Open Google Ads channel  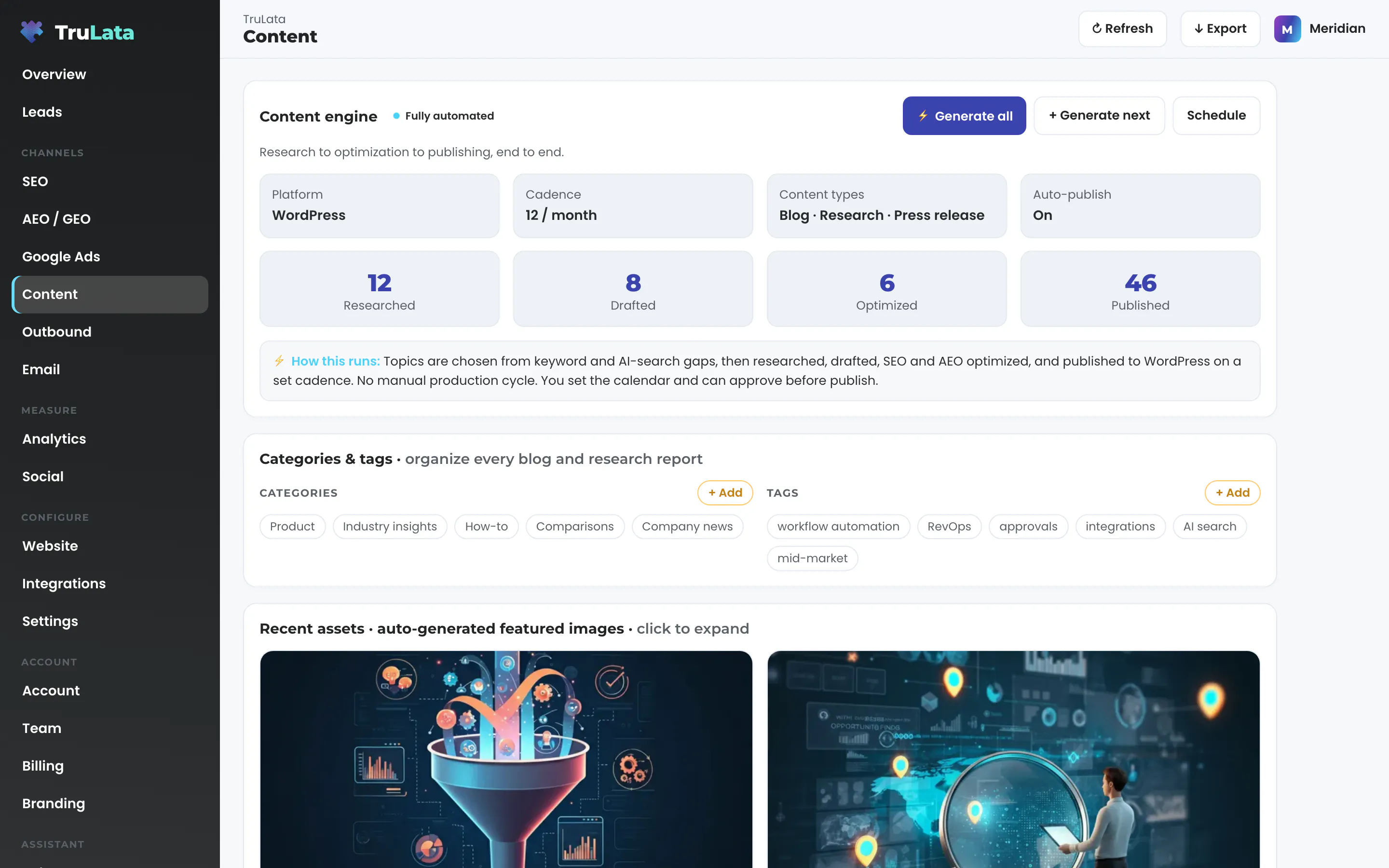(x=109, y=257)
